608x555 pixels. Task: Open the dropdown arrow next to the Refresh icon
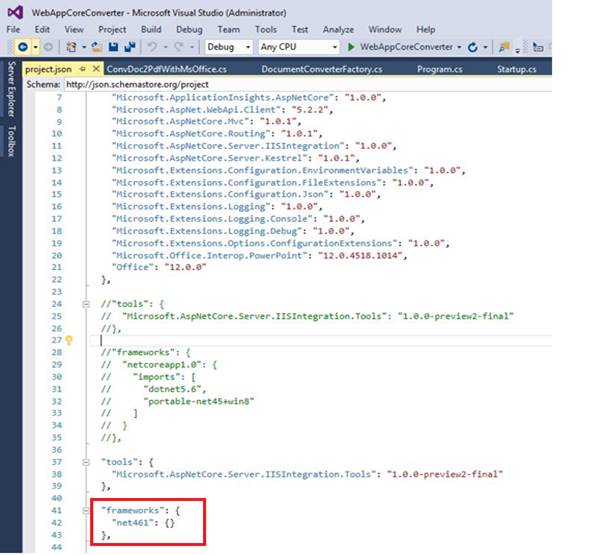point(485,47)
